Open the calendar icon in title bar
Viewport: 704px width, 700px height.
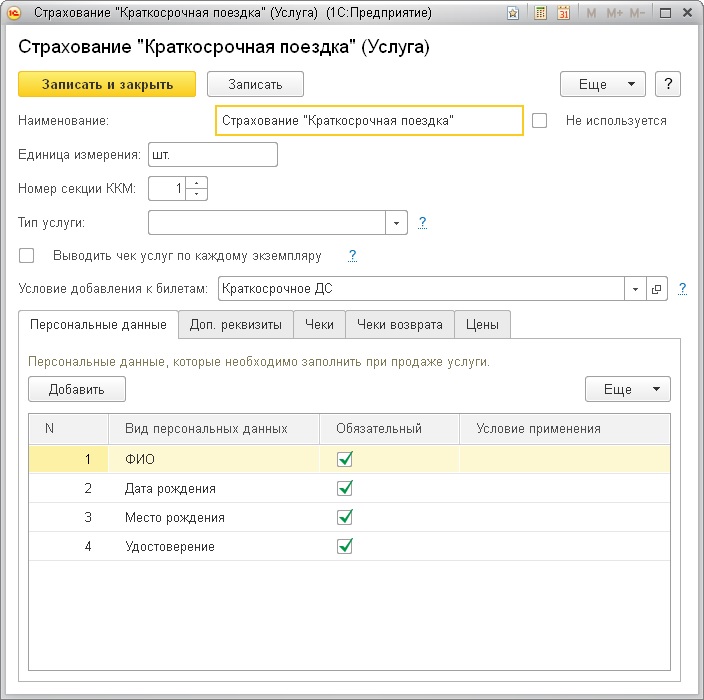[x=563, y=14]
